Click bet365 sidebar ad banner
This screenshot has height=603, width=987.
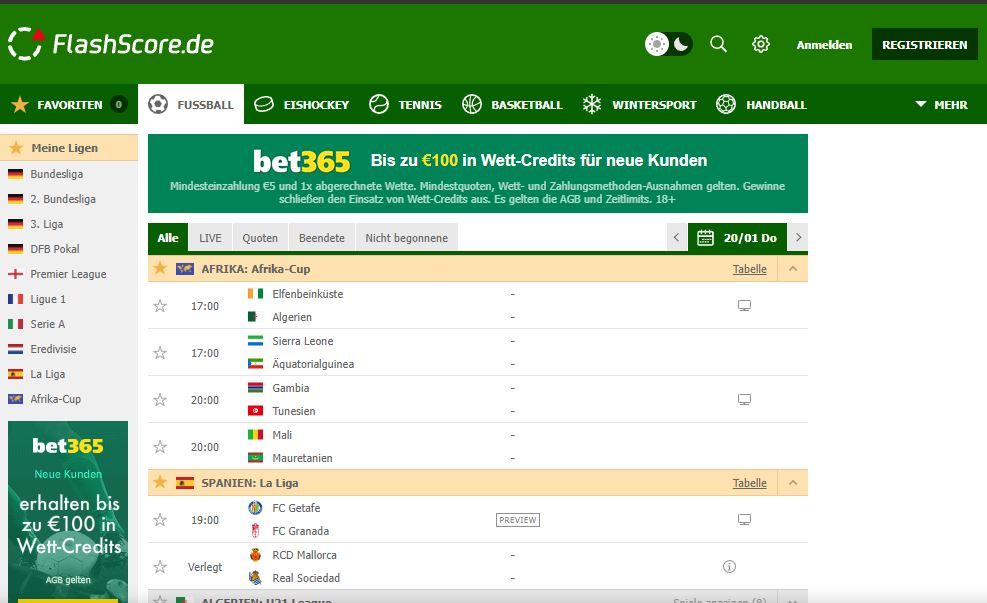coord(68,512)
